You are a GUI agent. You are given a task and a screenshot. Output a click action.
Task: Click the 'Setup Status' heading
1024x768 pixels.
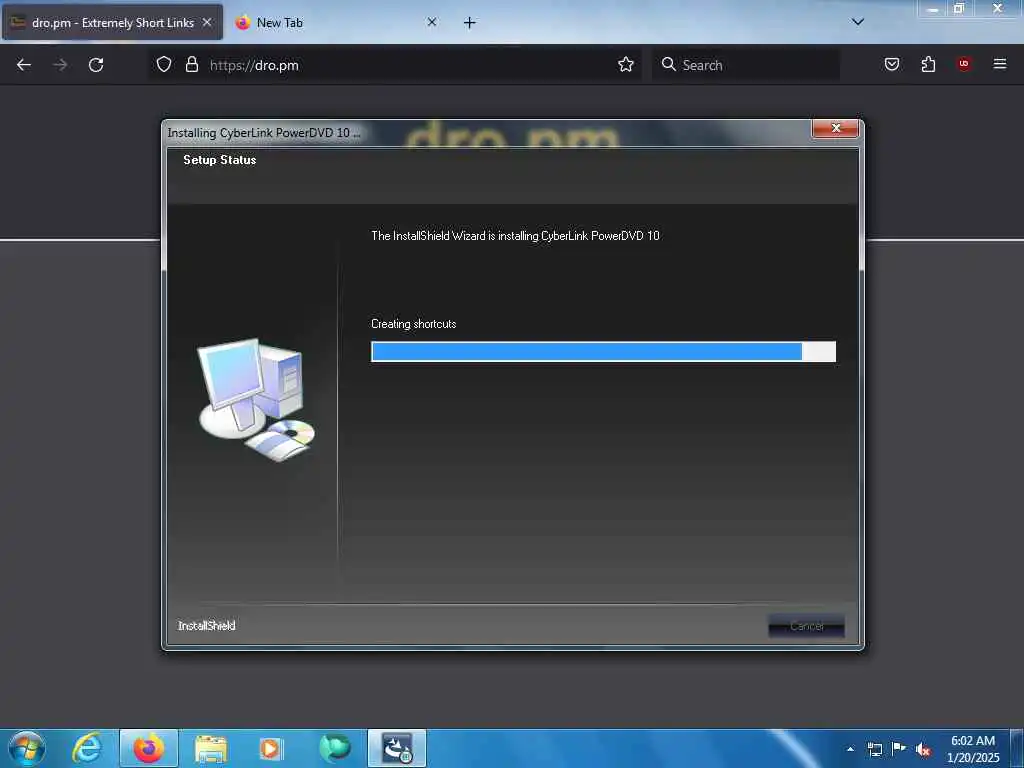click(219, 160)
